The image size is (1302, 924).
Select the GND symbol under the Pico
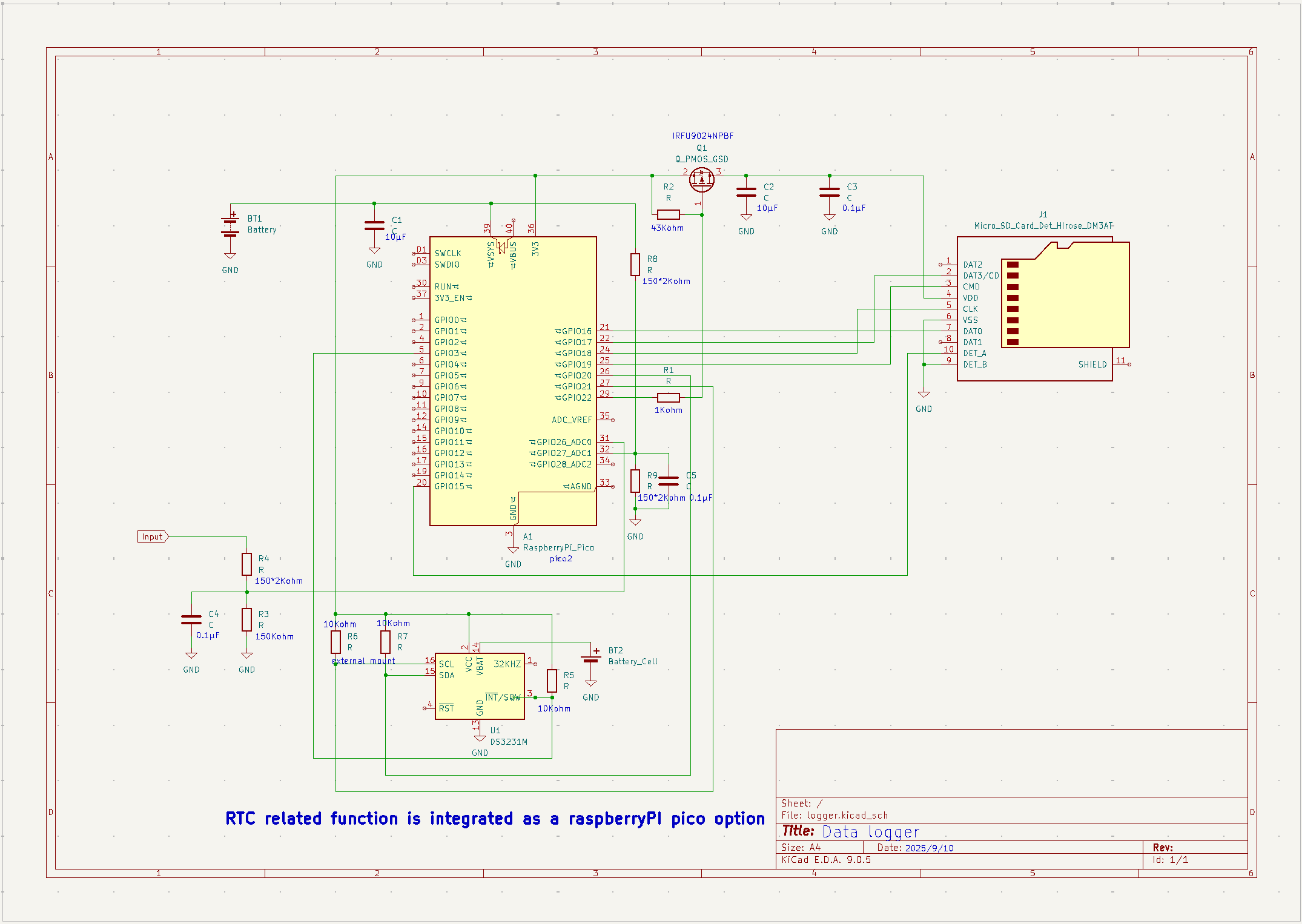tap(513, 550)
